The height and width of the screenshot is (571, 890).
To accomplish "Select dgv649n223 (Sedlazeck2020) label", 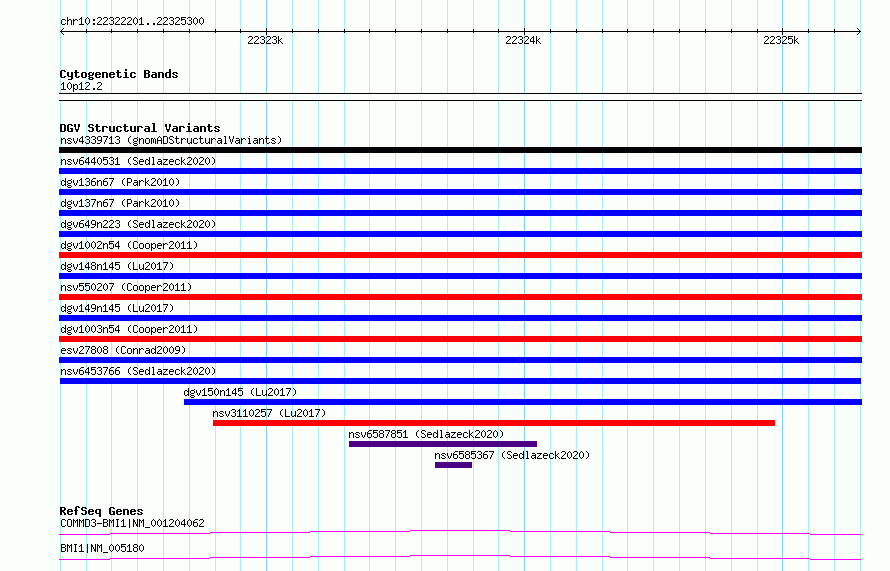I will pos(138,224).
